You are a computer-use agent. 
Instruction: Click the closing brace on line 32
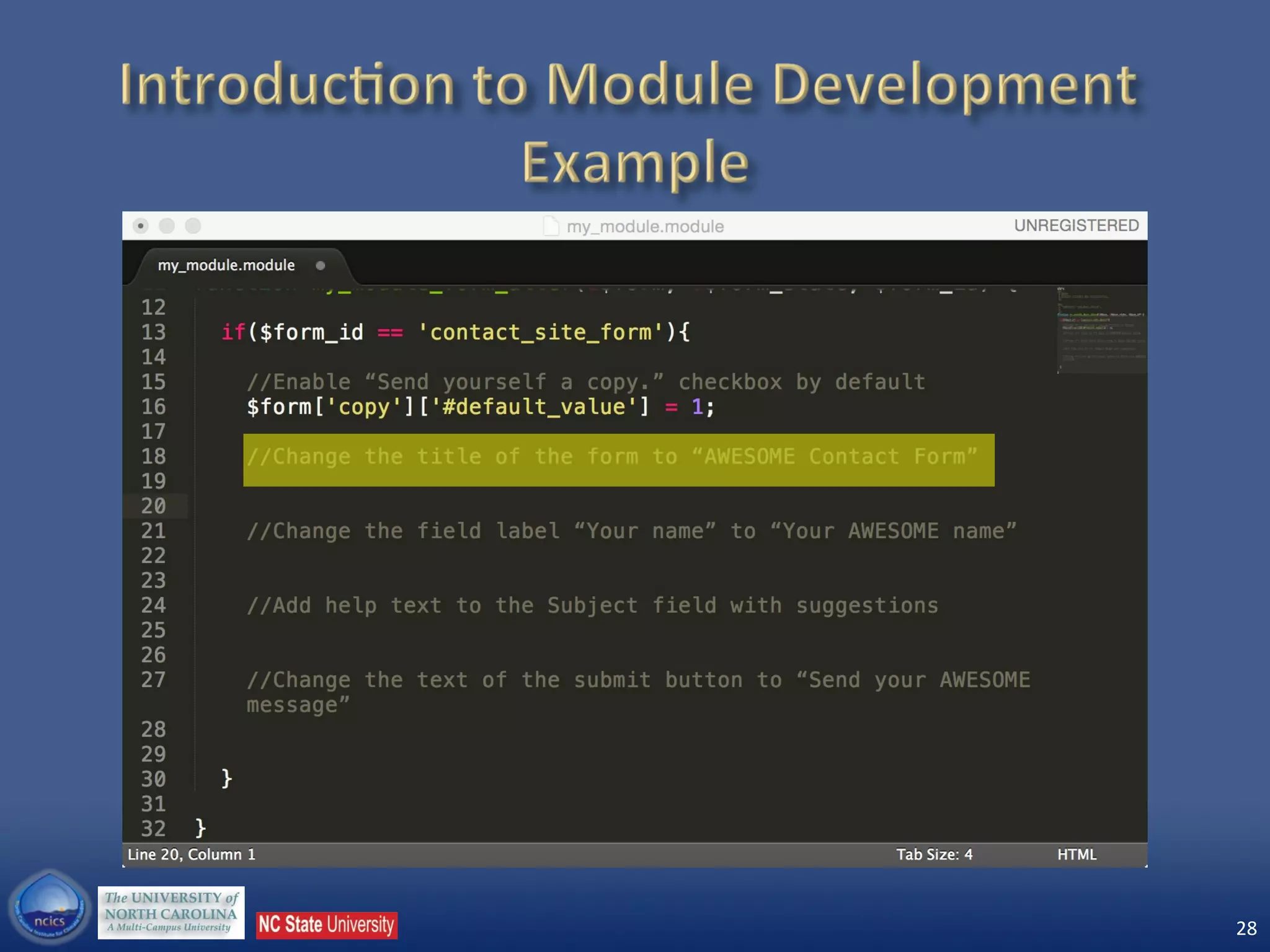point(200,827)
